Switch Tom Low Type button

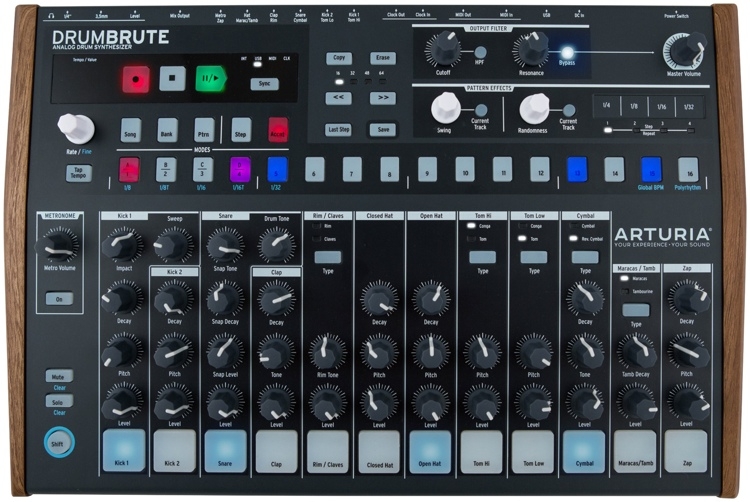534,257
